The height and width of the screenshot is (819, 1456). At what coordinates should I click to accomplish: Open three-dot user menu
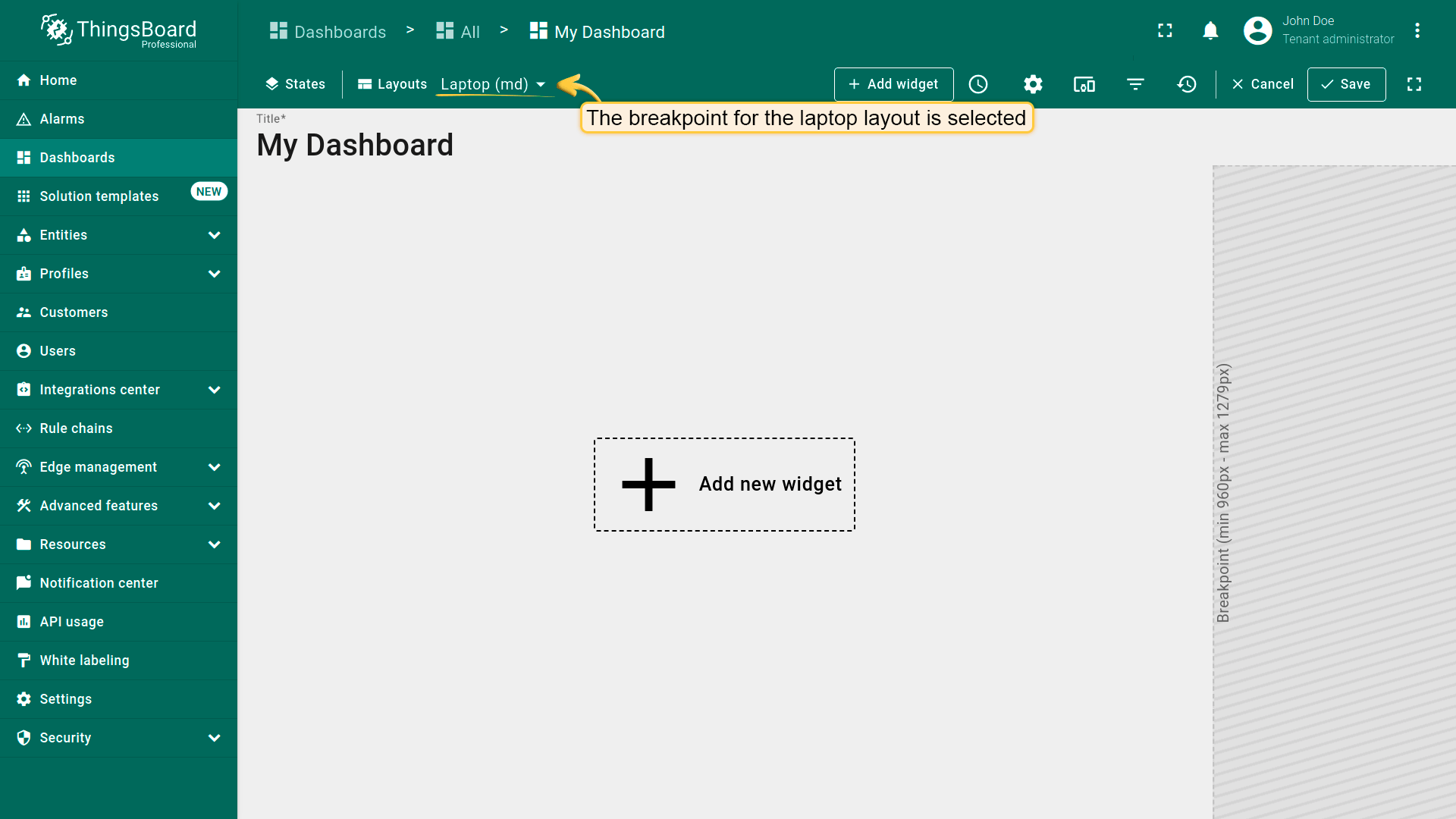pos(1417,30)
